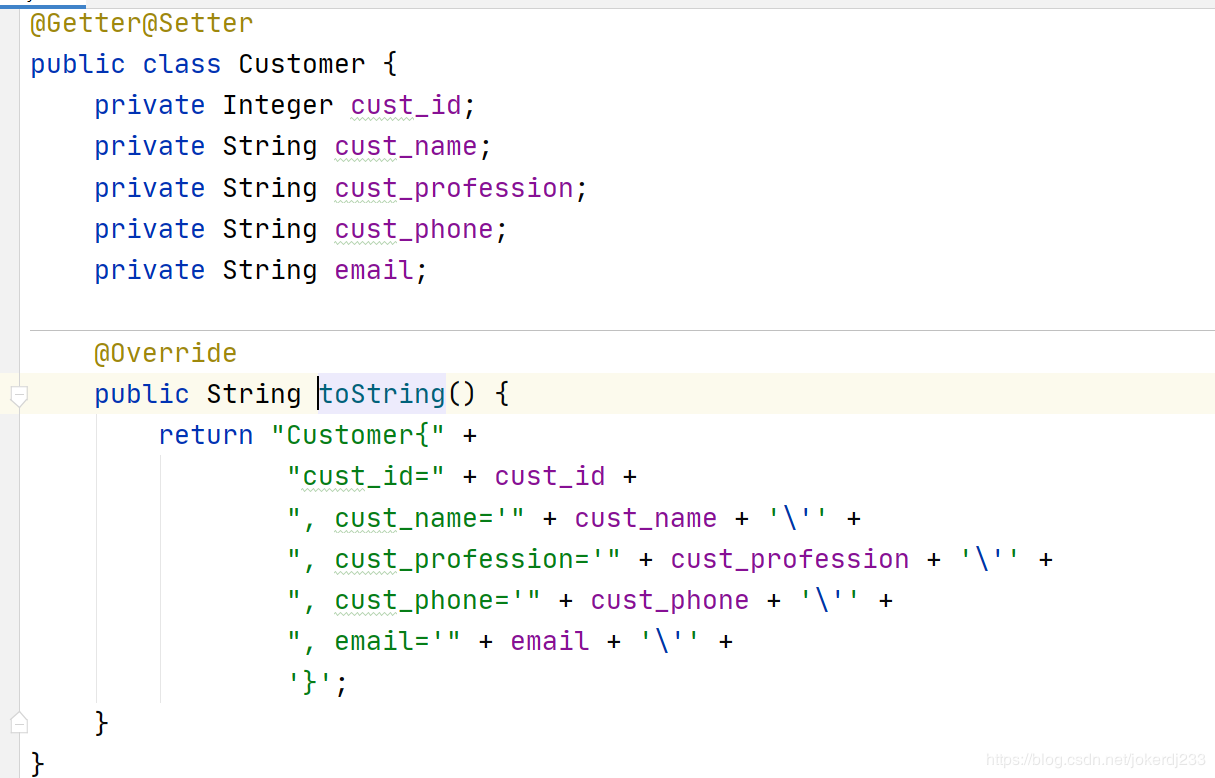The image size is (1215, 778).
Task: Click cust_phone variable inside the return expression
Action: pyautogui.click(x=670, y=601)
